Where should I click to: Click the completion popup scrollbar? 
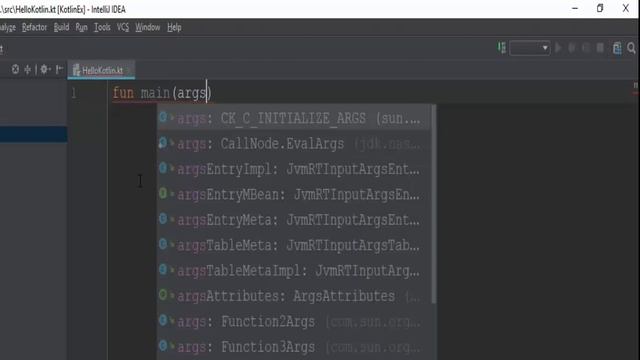pos(433,204)
